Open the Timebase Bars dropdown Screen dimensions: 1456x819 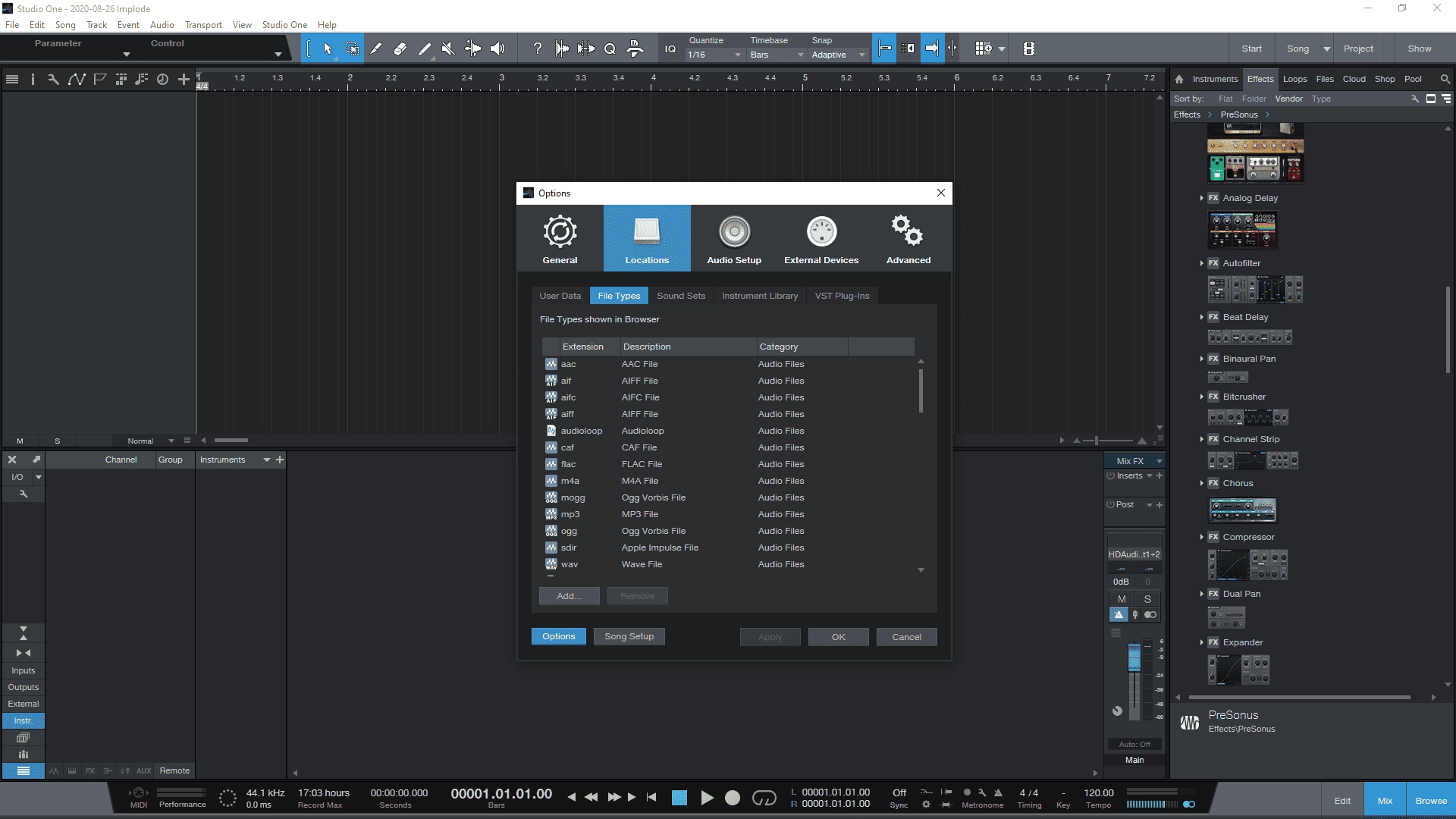click(x=777, y=55)
